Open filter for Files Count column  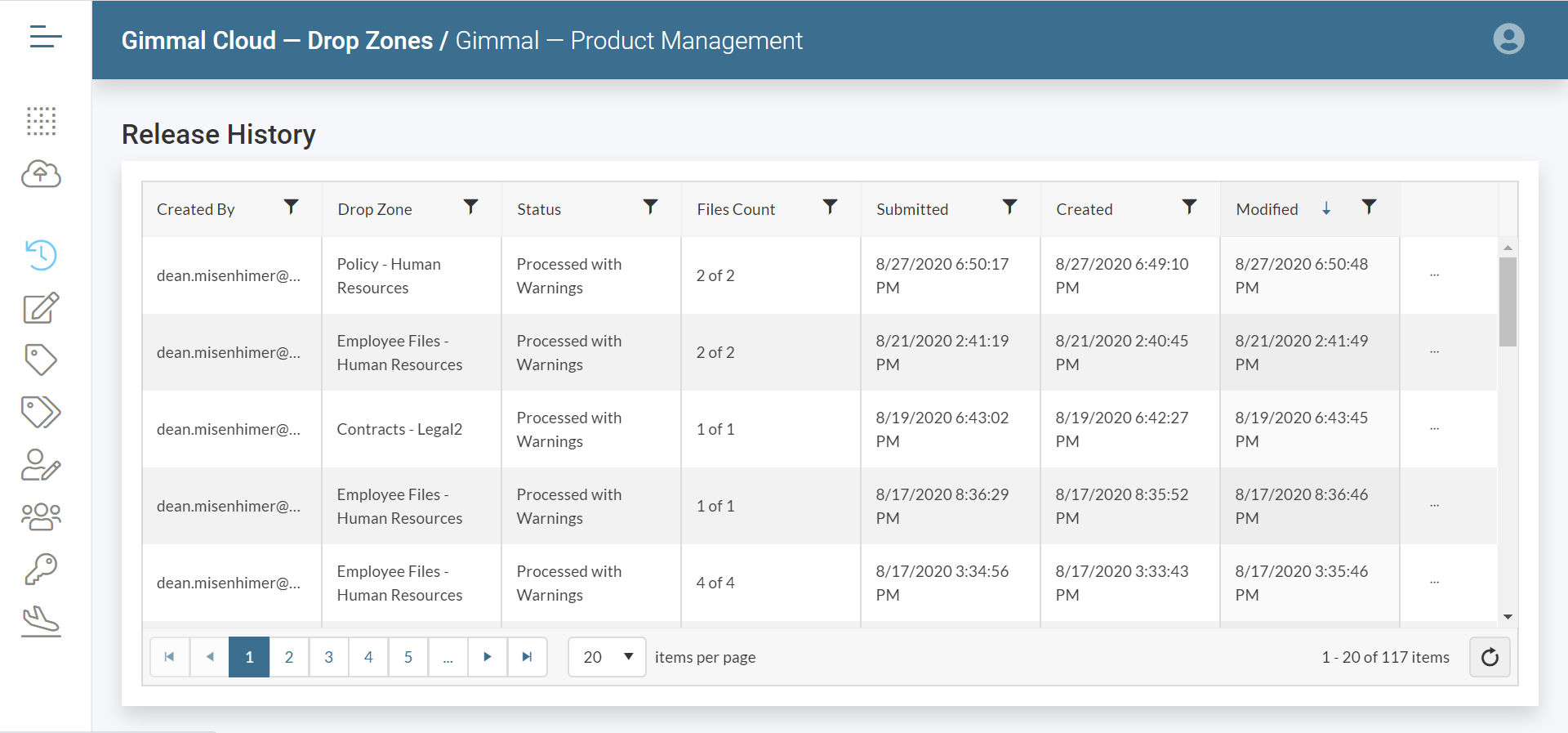(x=830, y=208)
